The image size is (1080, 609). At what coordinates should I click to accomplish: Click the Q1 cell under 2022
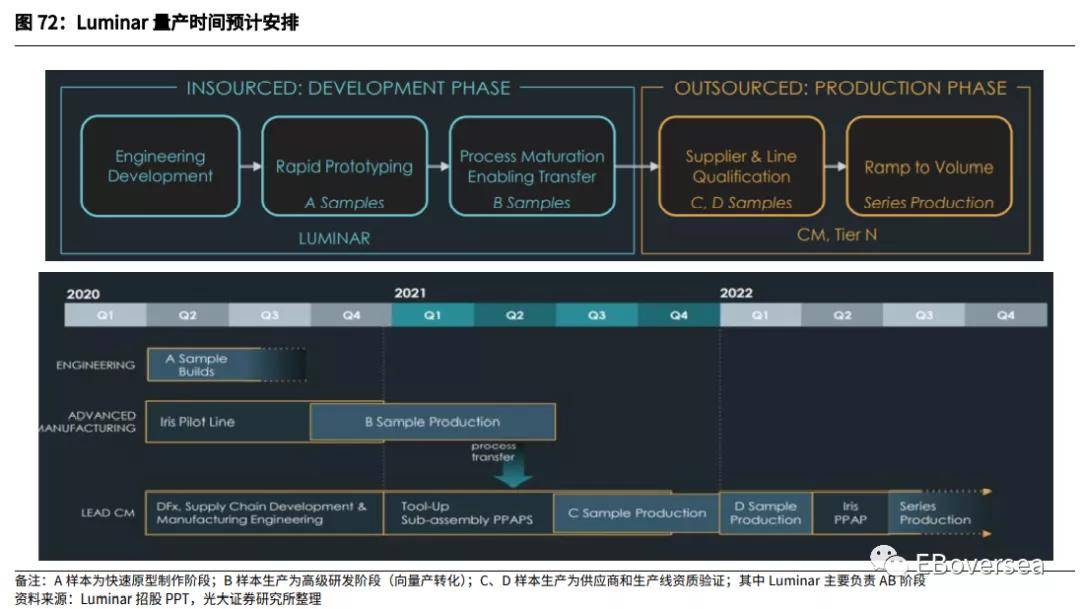[x=760, y=315]
